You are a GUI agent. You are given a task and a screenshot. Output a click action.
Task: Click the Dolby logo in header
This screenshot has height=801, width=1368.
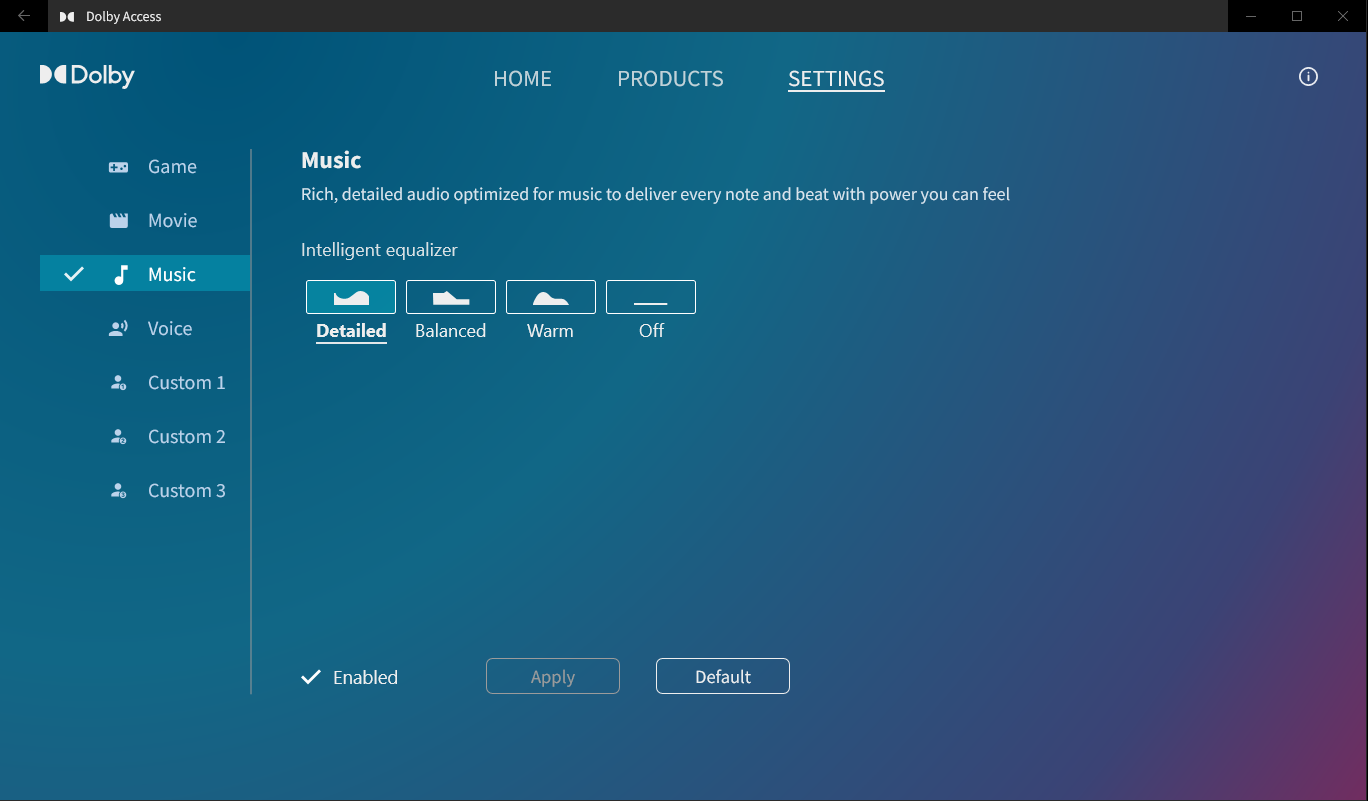click(87, 76)
